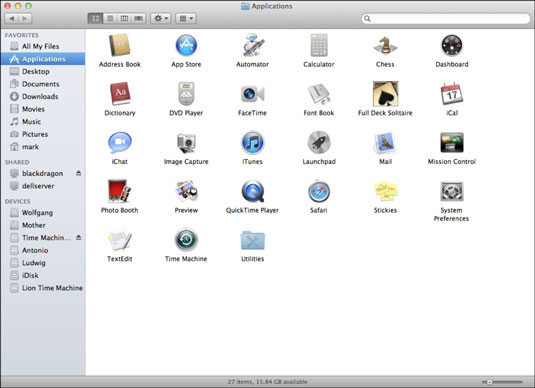Image resolution: width=535 pixels, height=388 pixels.
Task: Select iDisk in the sidebar
Action: pyautogui.click(x=43, y=275)
